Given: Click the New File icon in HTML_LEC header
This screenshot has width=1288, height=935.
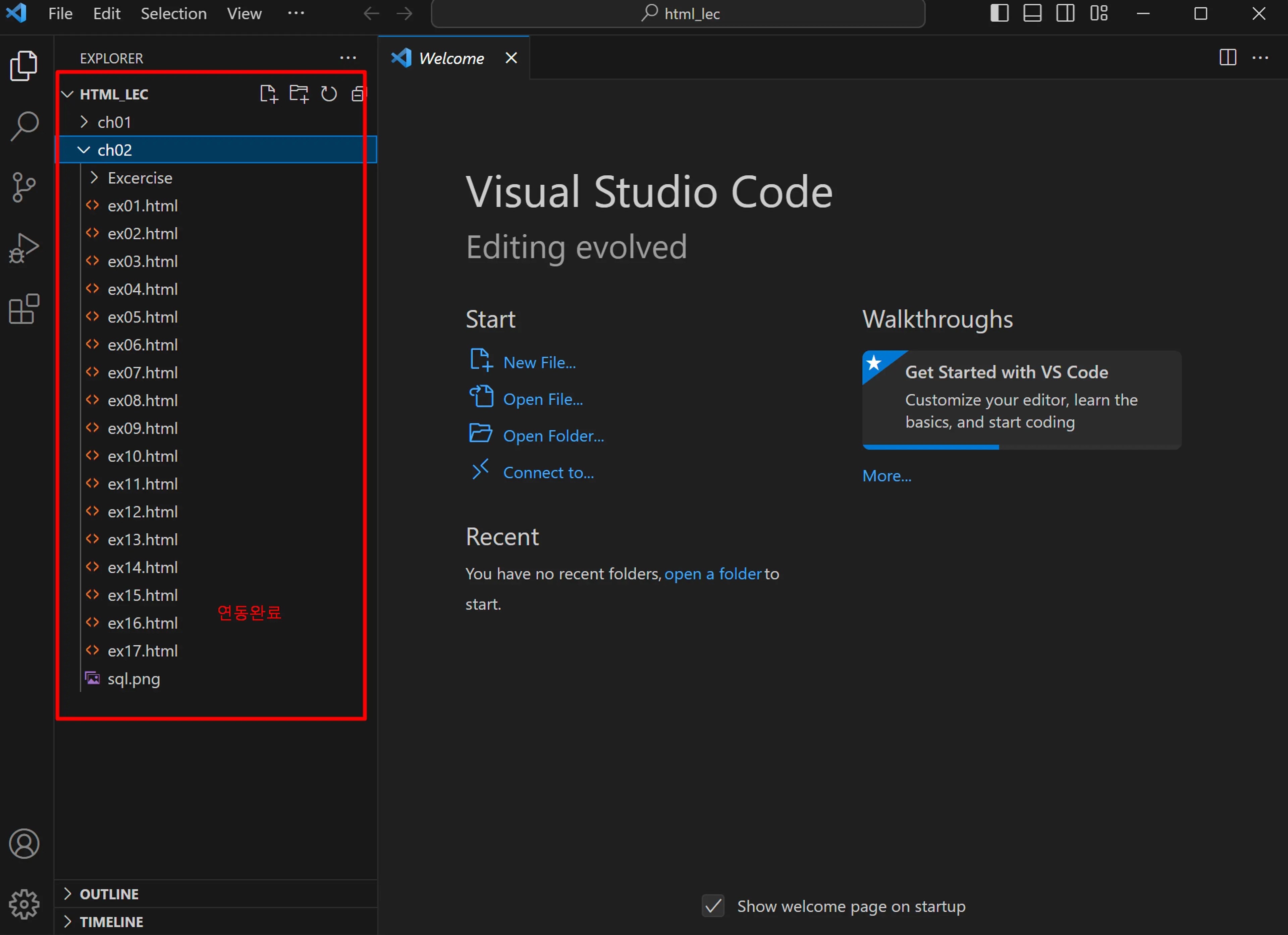Looking at the screenshot, I should (269, 94).
